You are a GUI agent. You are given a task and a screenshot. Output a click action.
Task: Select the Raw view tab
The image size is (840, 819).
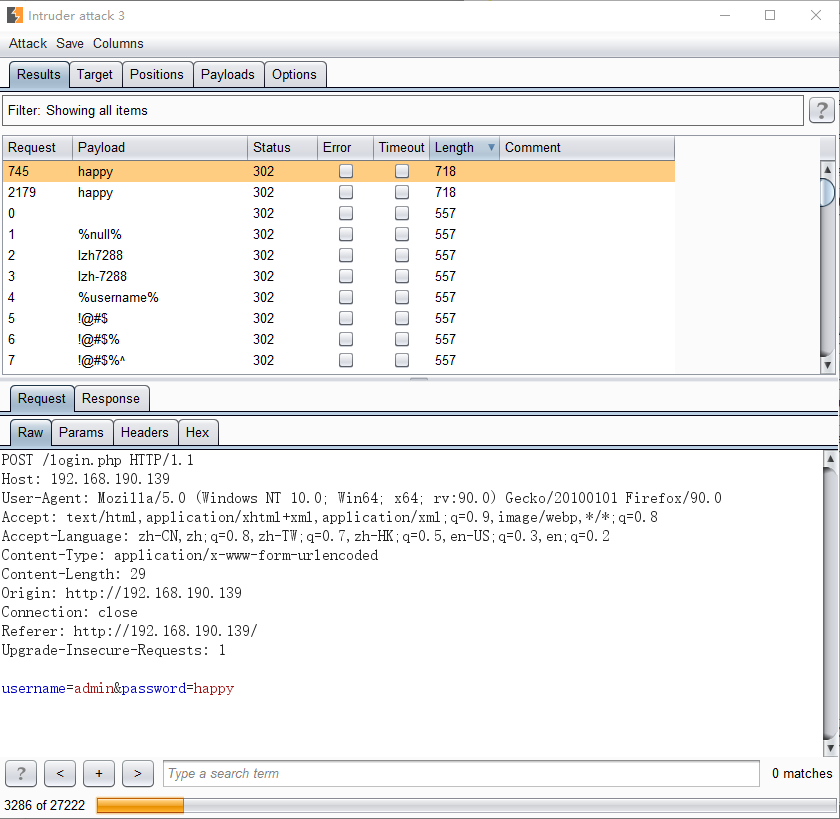tap(31, 432)
